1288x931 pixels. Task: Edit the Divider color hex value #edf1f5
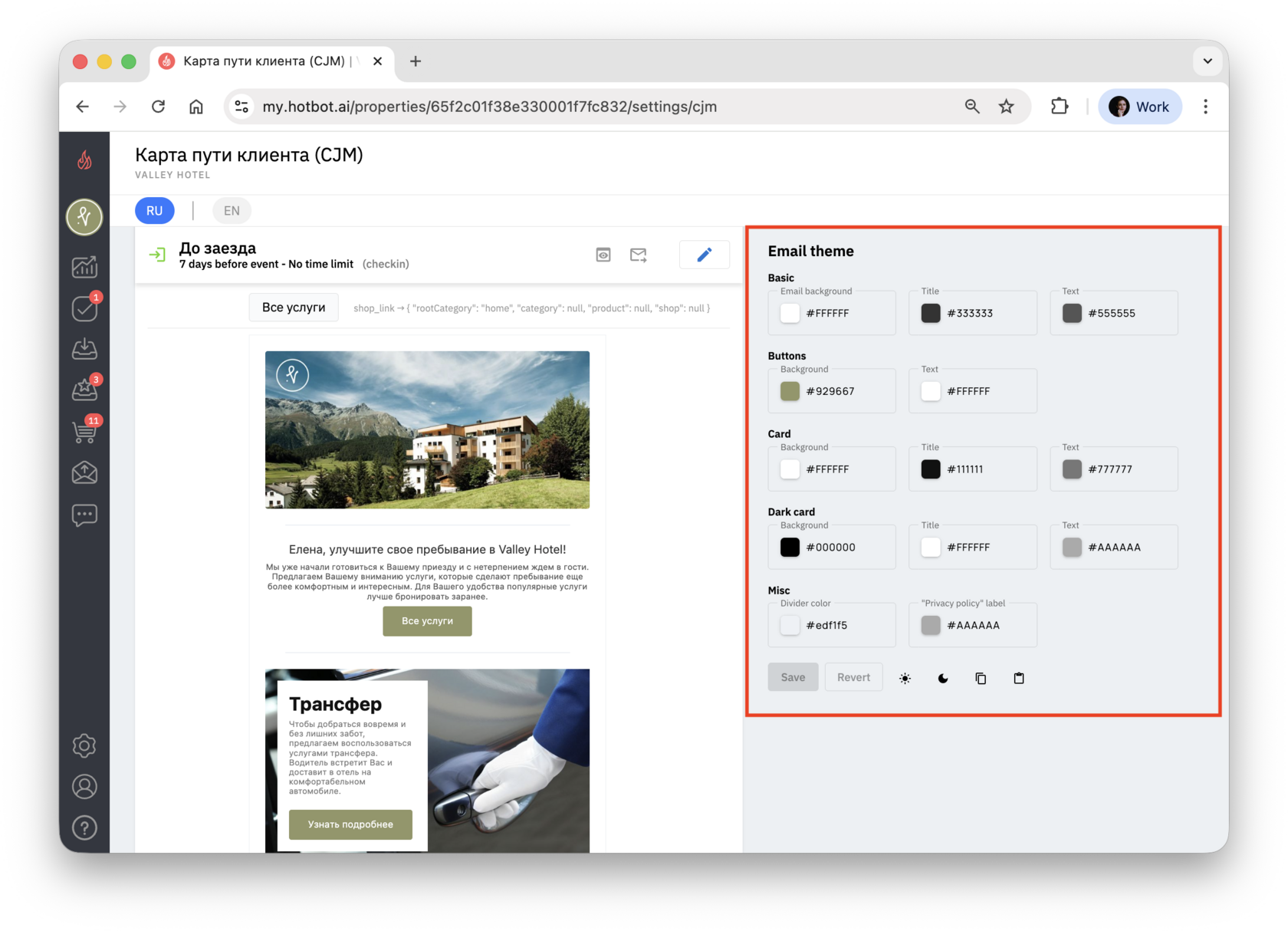(x=826, y=625)
